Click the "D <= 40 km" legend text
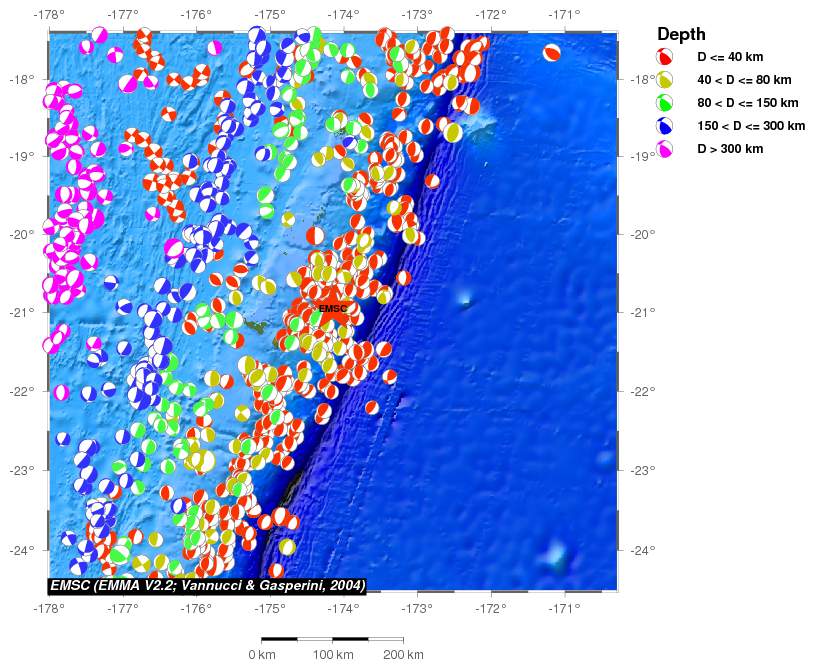Screen dimensions: 815x669 731,57
